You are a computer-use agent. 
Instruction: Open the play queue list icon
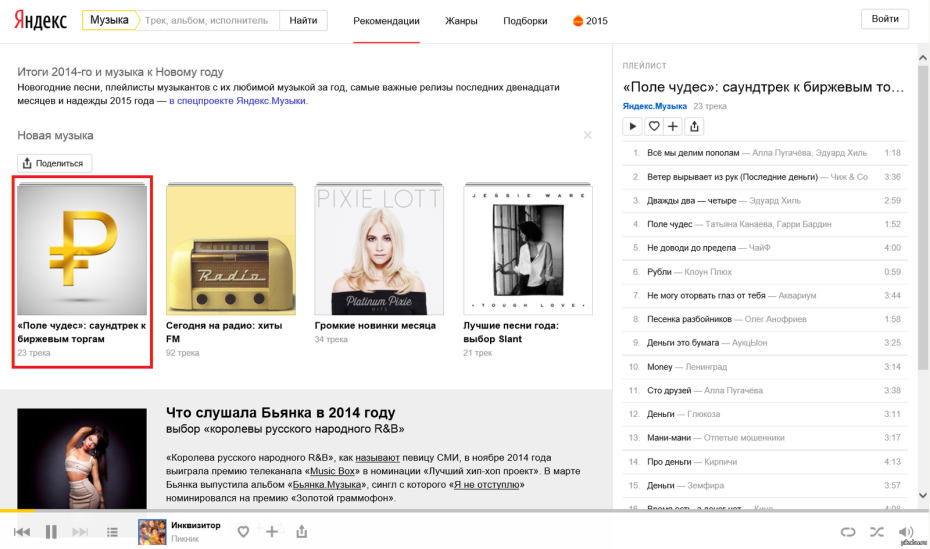113,532
